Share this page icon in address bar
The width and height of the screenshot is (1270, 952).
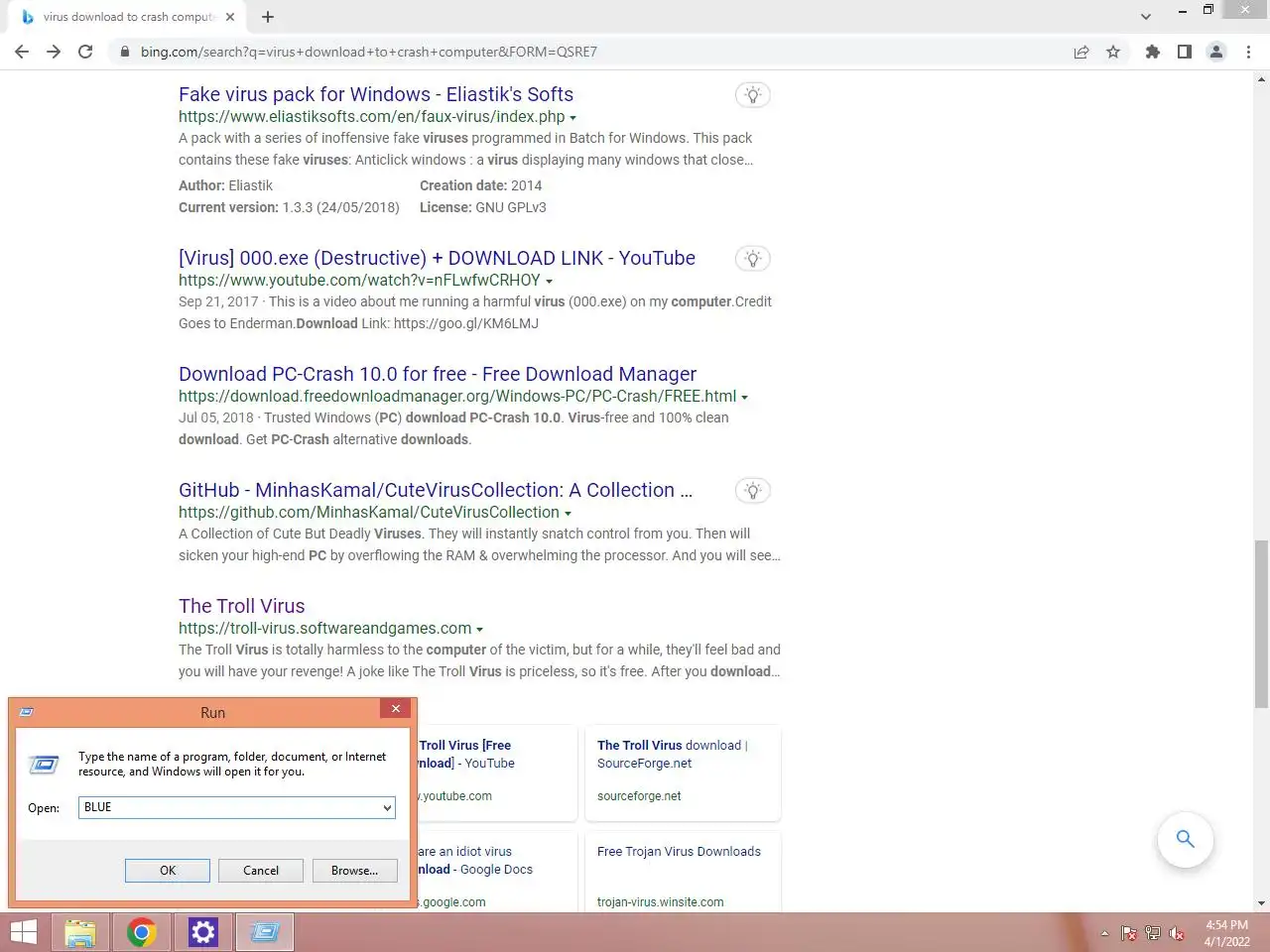(1081, 52)
